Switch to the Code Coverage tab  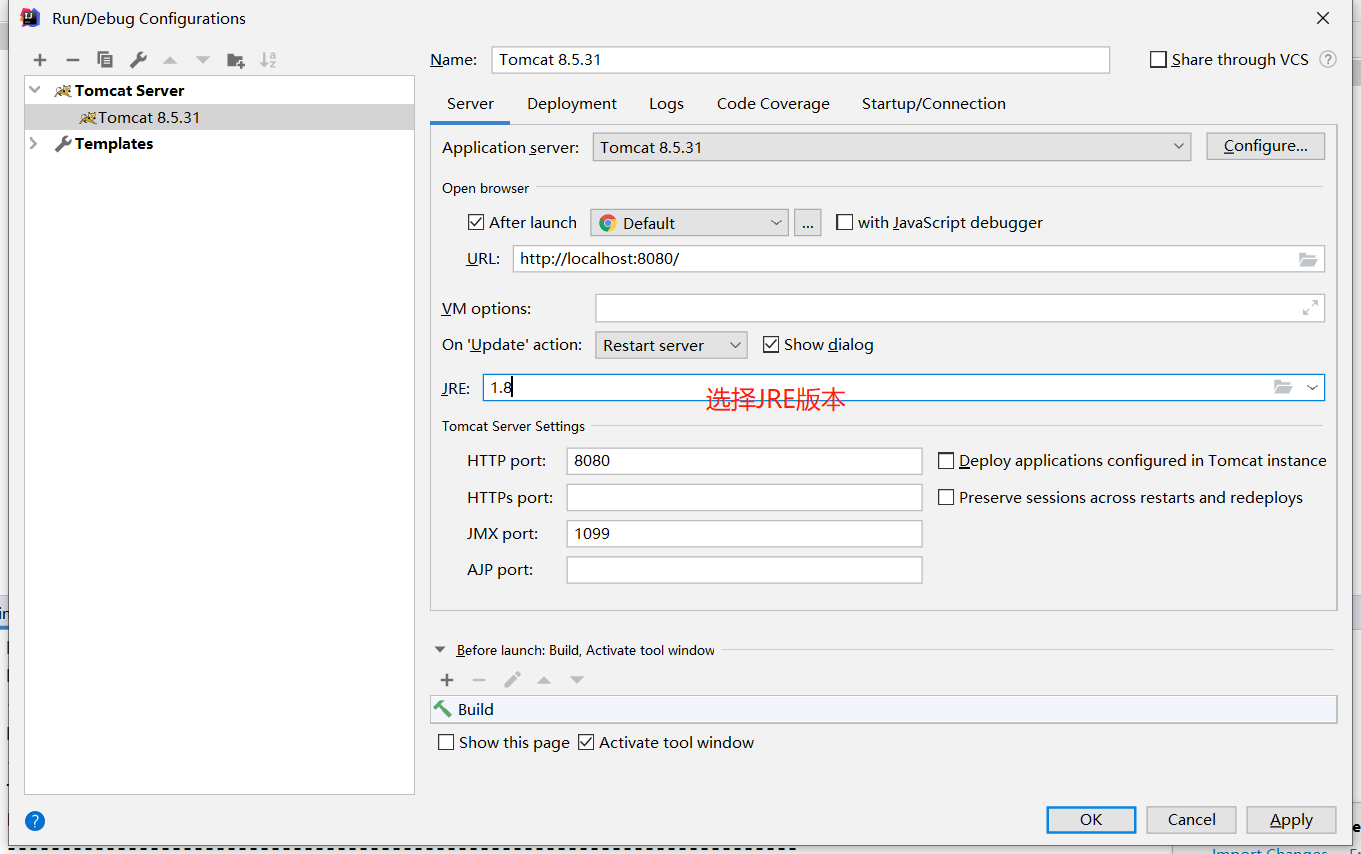[773, 104]
